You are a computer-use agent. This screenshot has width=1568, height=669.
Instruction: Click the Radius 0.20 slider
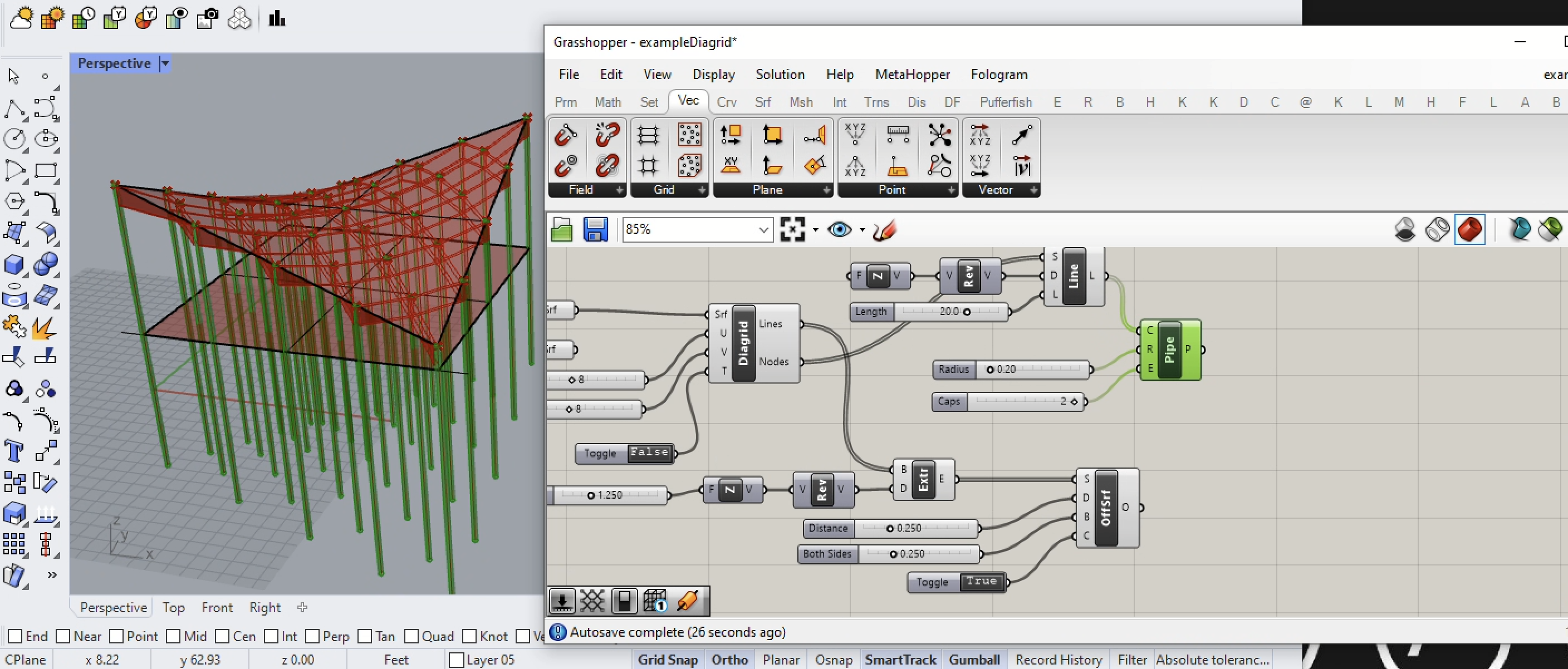coord(1012,369)
